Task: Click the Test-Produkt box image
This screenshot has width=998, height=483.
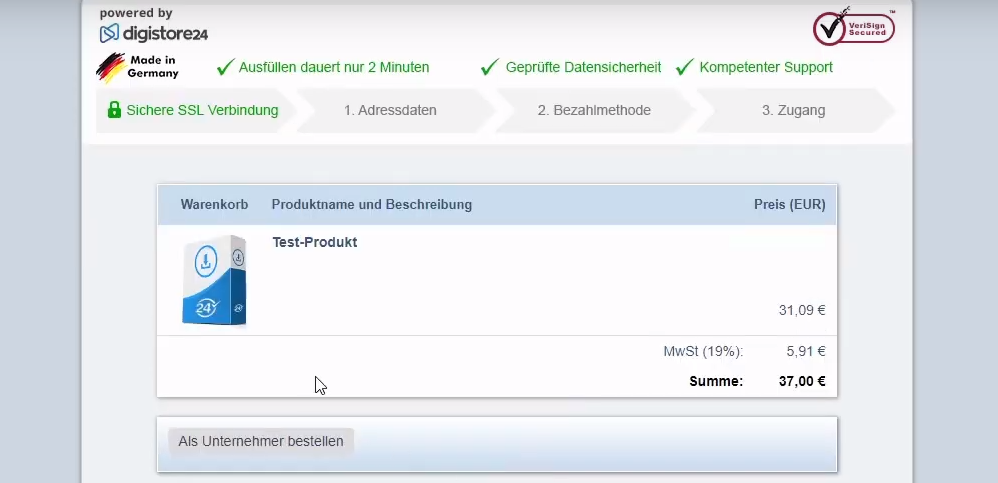Action: (214, 280)
